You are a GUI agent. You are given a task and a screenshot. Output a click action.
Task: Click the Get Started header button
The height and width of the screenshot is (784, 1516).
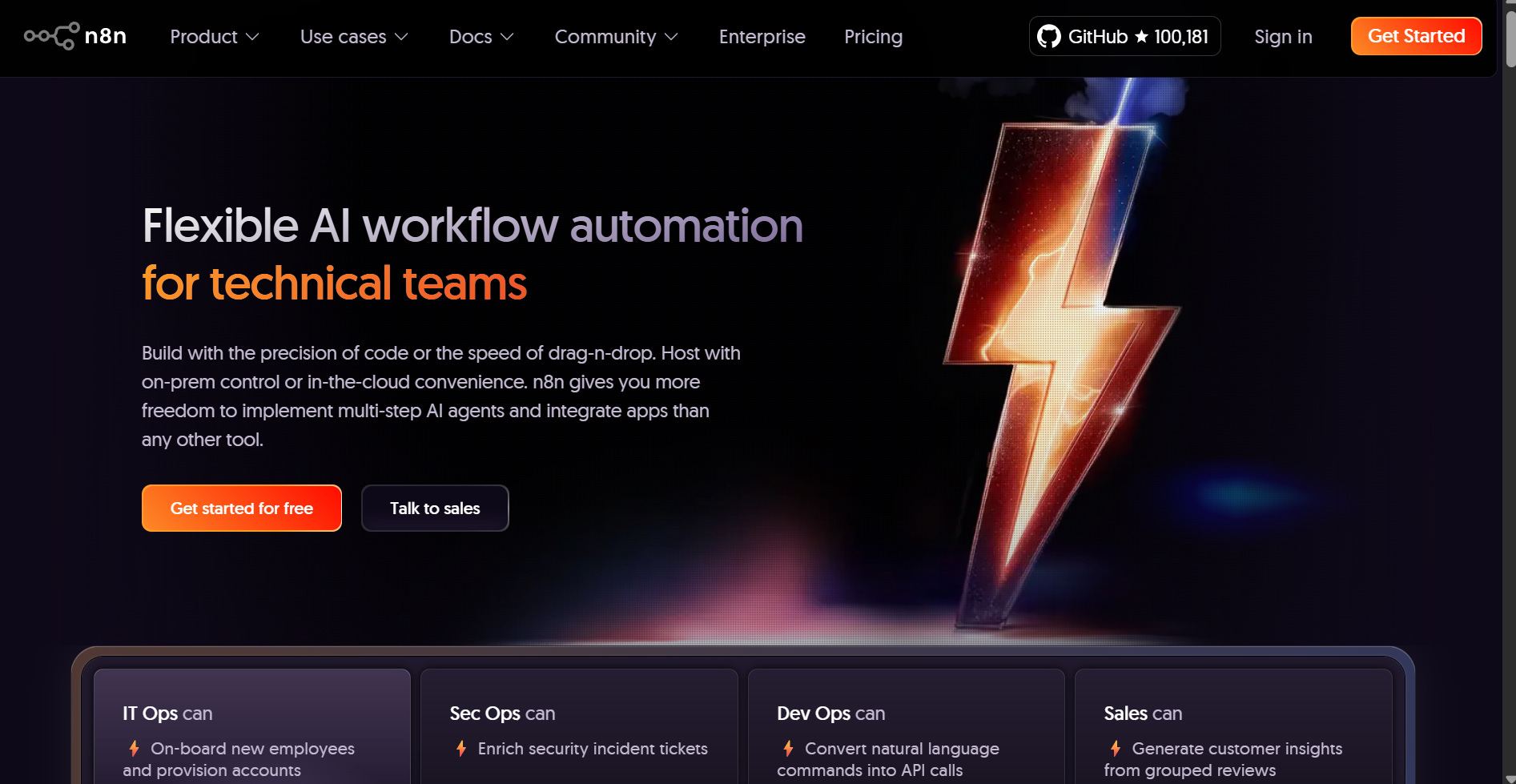(x=1416, y=36)
